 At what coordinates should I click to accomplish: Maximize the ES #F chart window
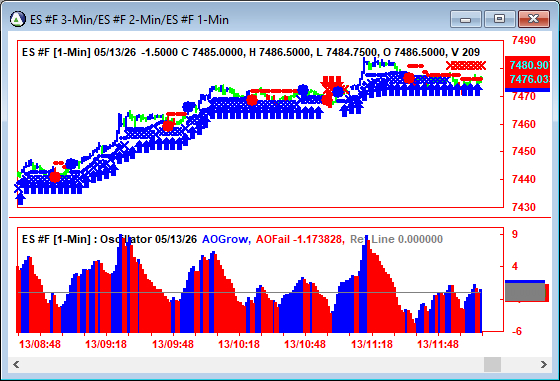(x=499, y=19)
